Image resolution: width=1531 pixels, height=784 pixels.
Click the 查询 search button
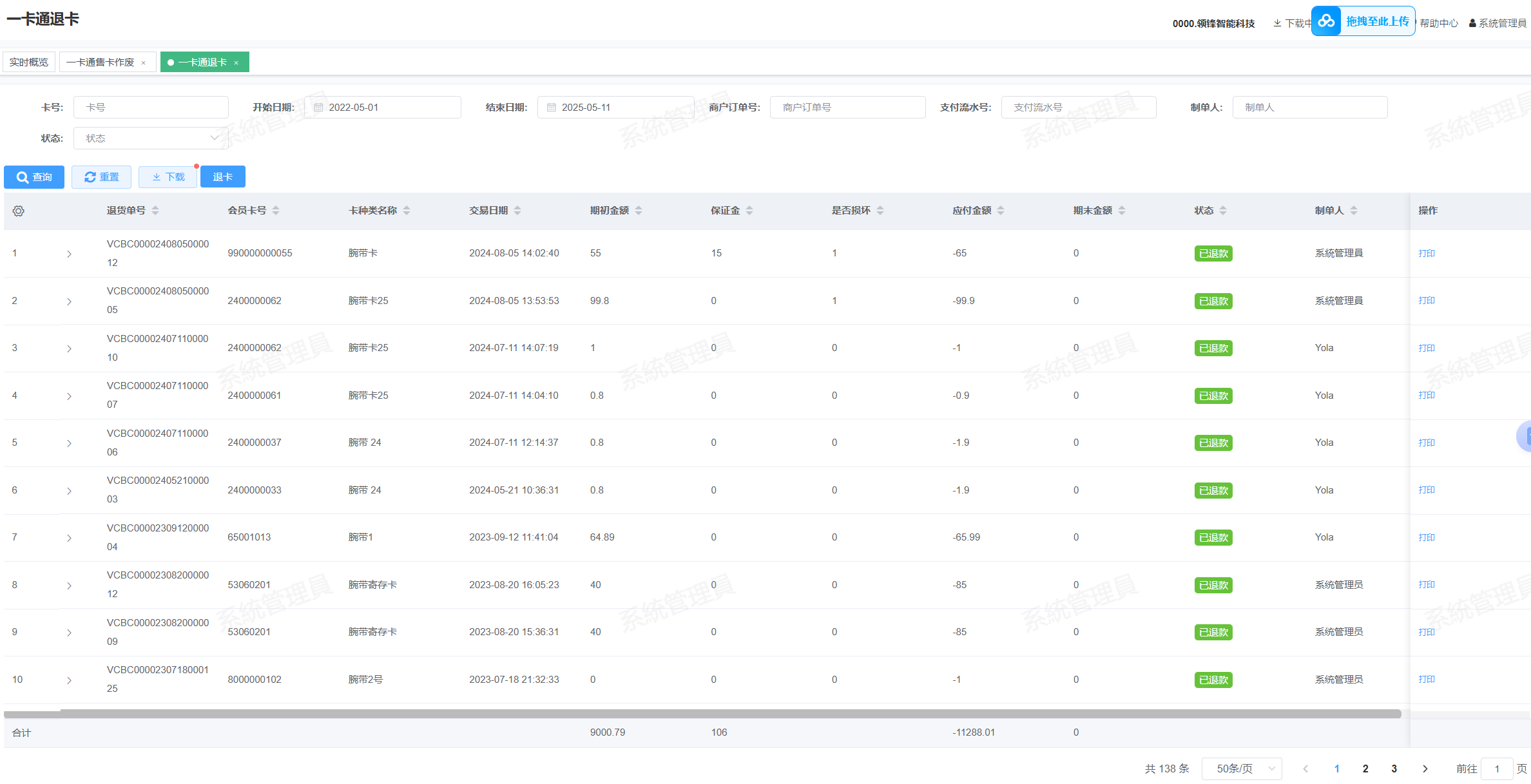34,177
